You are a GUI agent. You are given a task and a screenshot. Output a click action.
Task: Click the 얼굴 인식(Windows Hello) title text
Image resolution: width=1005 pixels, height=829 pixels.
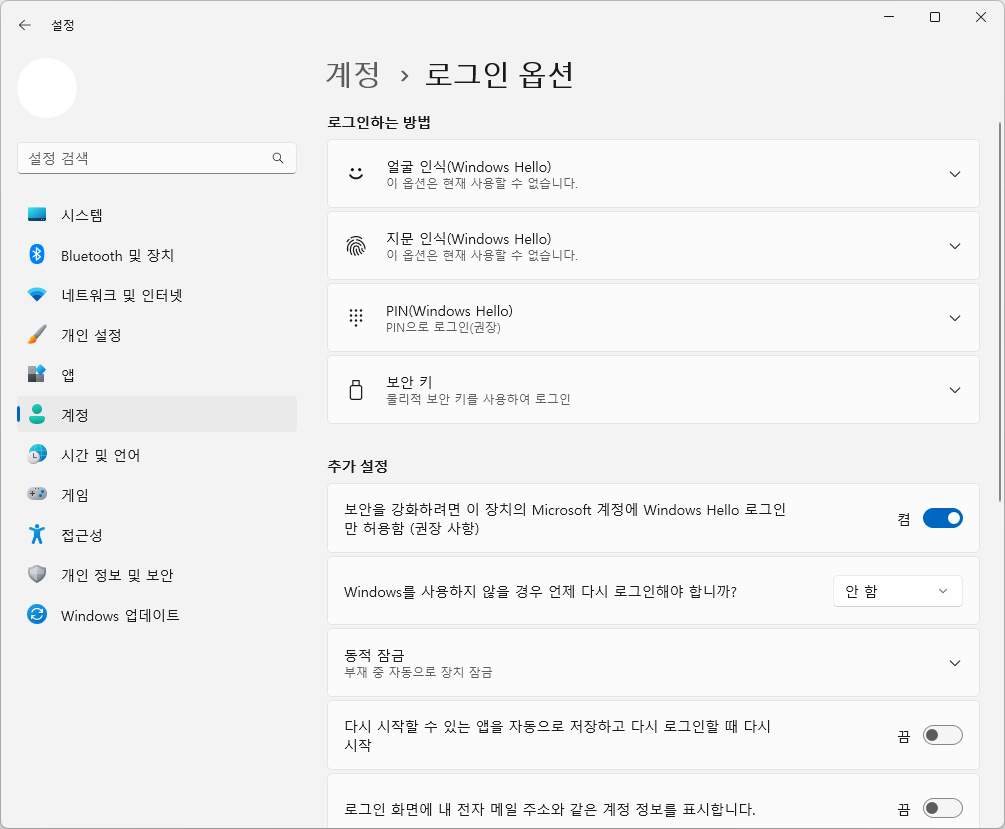(x=469, y=167)
